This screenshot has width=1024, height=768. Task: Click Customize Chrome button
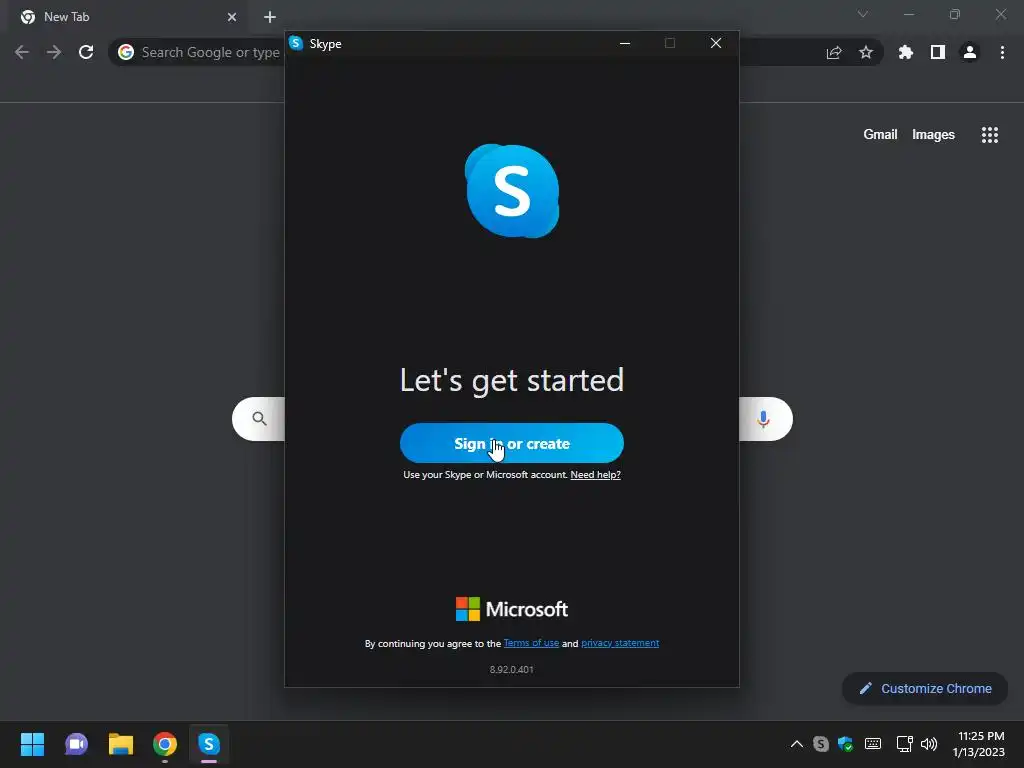point(925,688)
